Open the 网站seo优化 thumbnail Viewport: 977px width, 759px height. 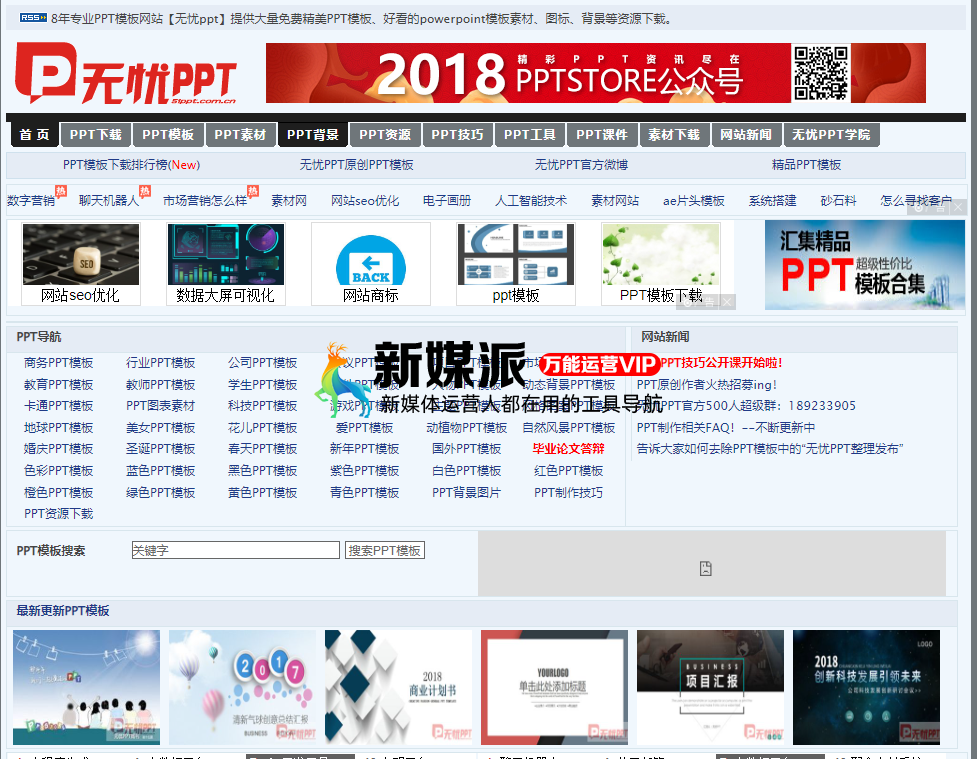coord(80,264)
